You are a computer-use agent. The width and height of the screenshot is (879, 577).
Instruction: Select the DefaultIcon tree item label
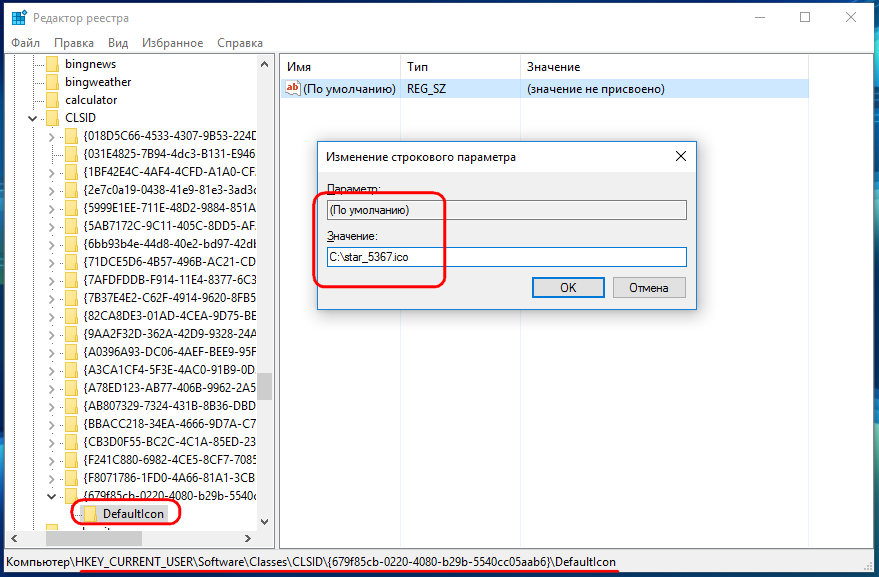pos(133,514)
